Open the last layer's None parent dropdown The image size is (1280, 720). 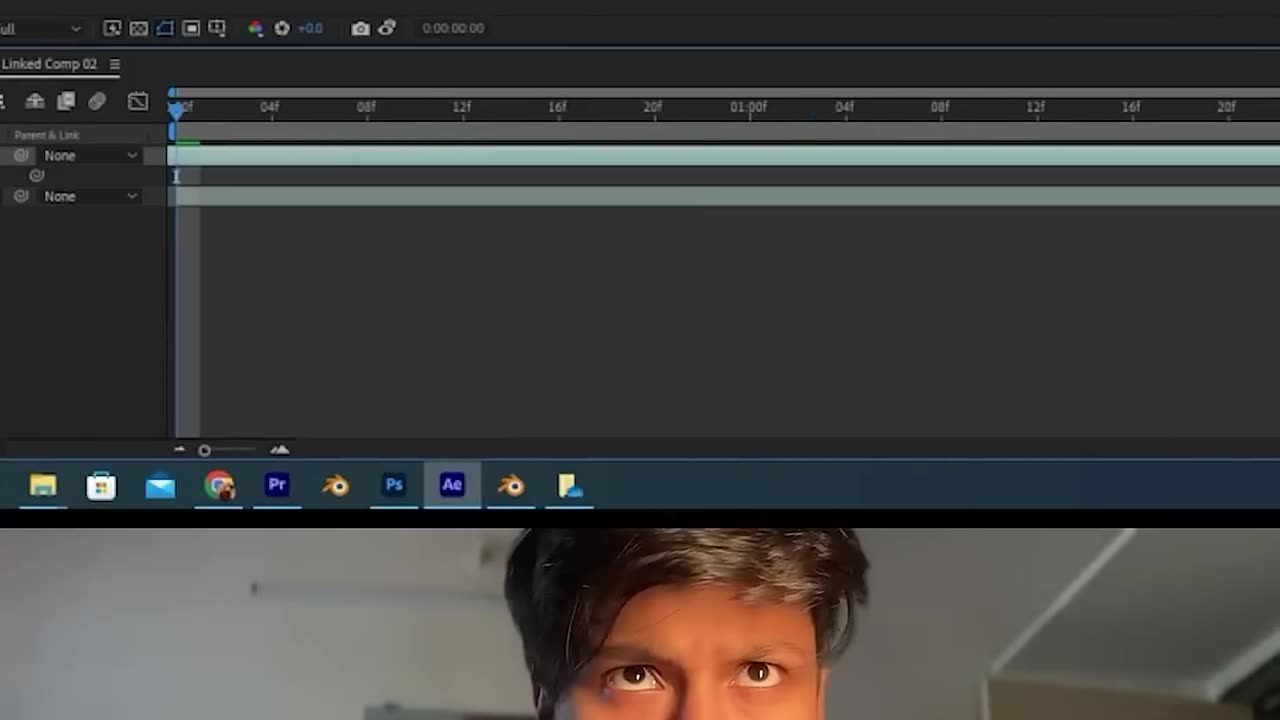click(x=90, y=197)
